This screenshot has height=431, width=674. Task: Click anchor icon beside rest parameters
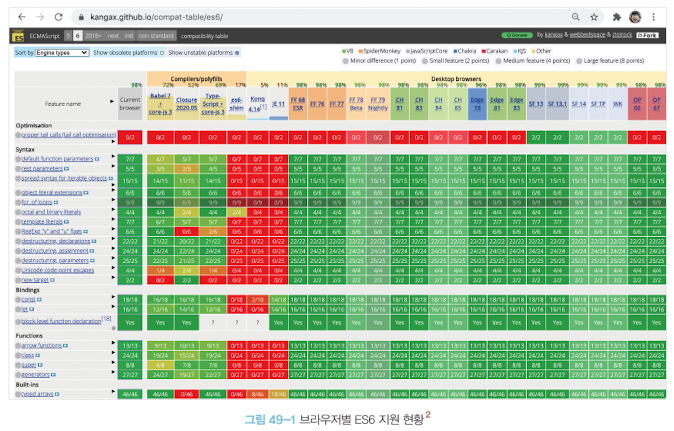click(66, 169)
